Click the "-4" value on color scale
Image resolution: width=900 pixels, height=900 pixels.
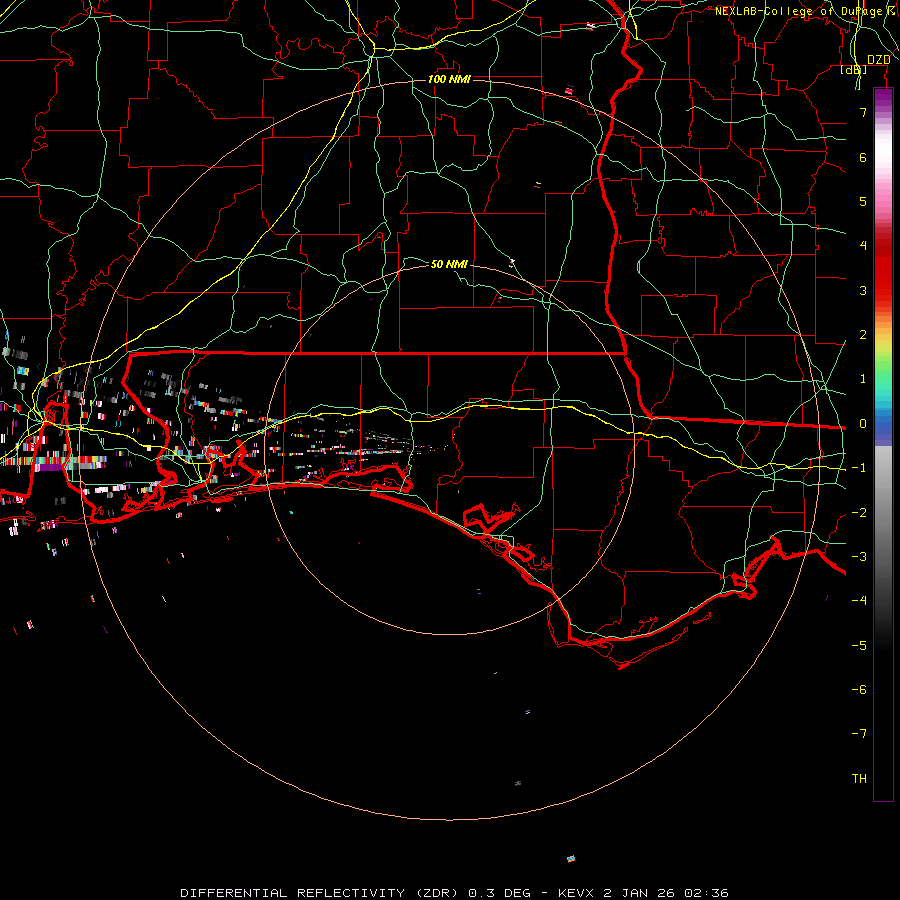859,600
